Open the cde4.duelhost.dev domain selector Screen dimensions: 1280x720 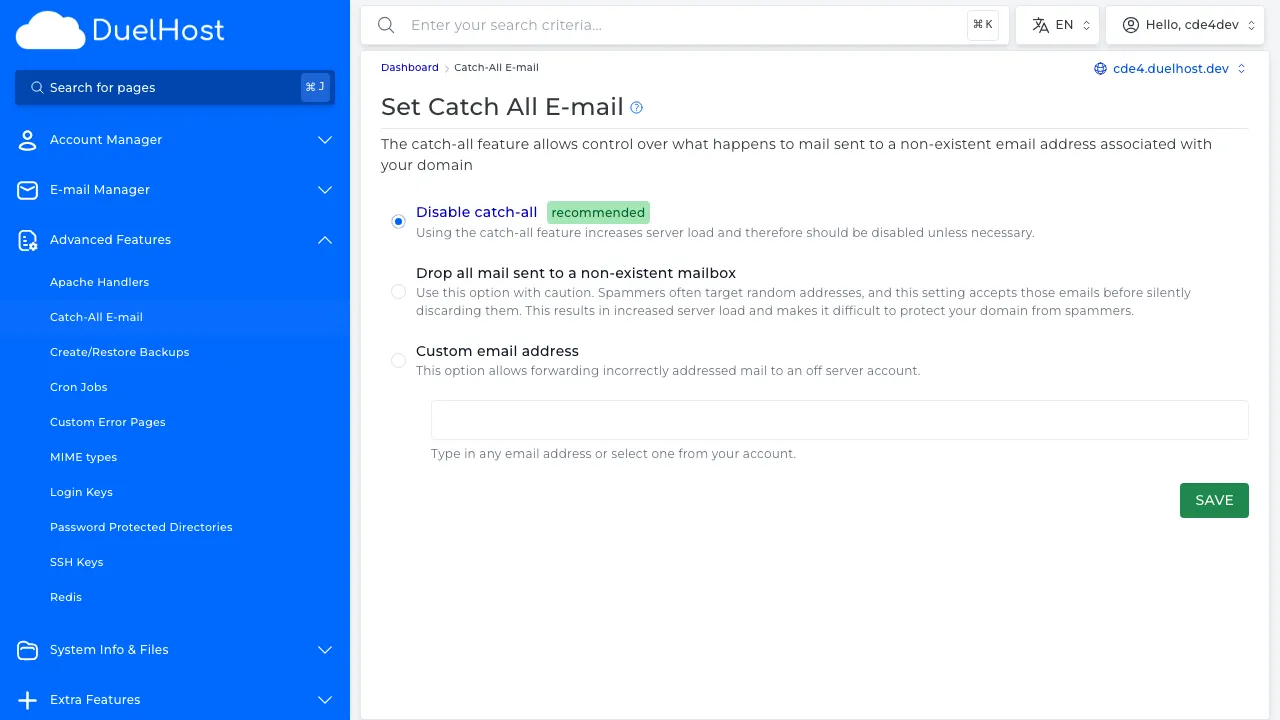click(x=1168, y=67)
